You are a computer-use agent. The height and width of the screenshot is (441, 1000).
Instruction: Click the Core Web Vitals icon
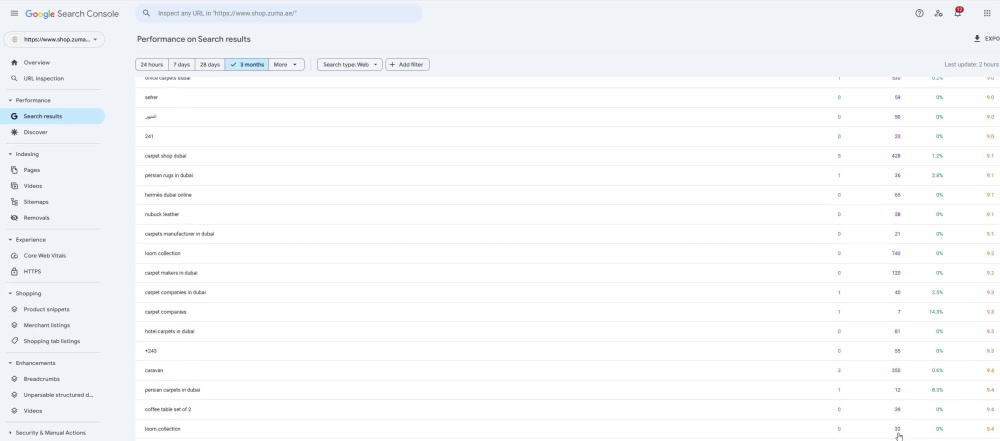[x=14, y=255]
